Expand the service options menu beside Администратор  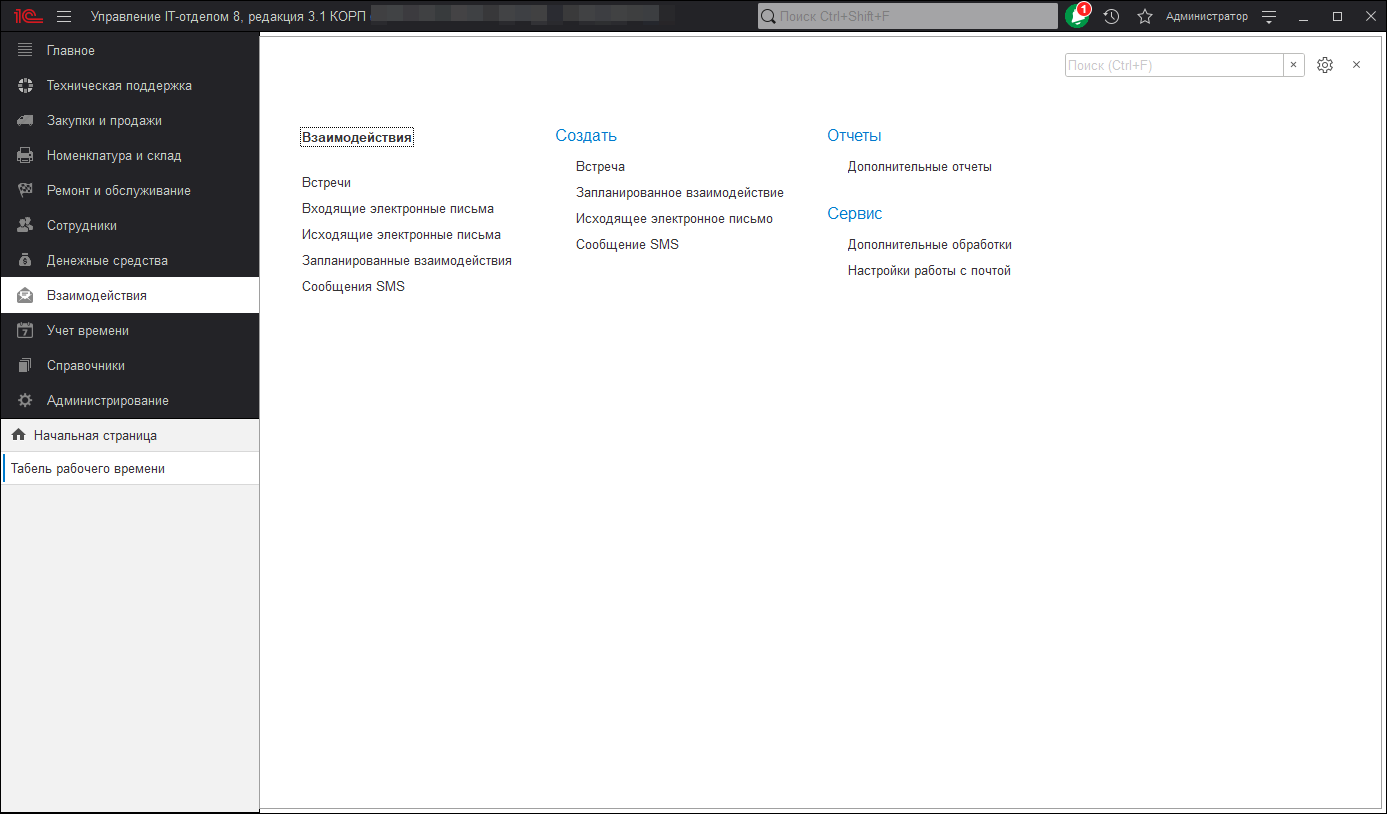pos(1269,16)
